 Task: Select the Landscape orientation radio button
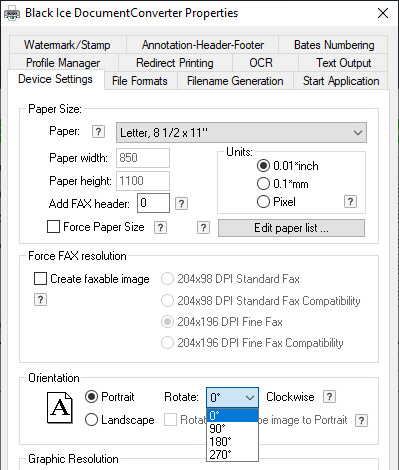click(91, 420)
